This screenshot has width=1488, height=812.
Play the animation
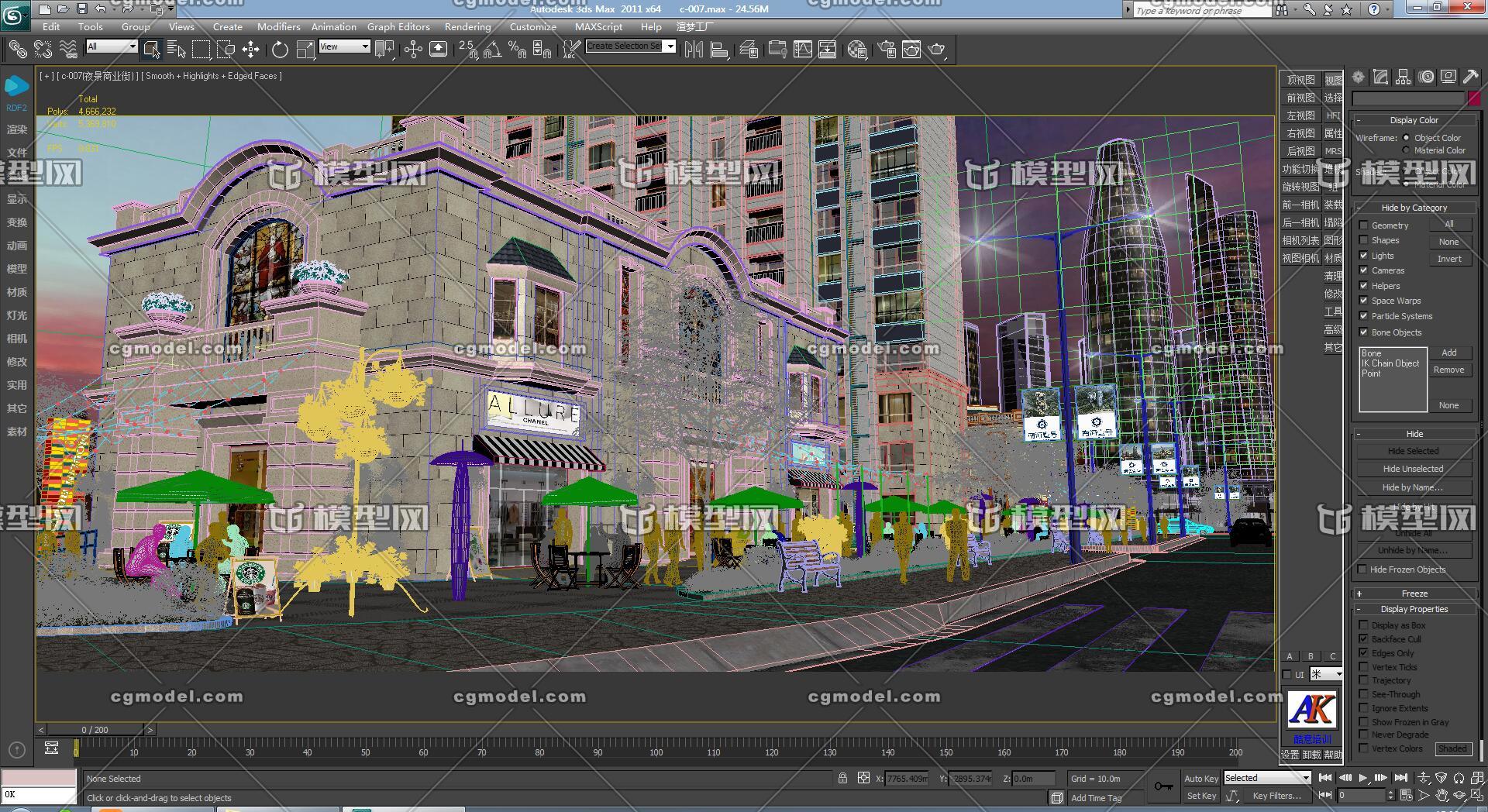tap(1362, 778)
